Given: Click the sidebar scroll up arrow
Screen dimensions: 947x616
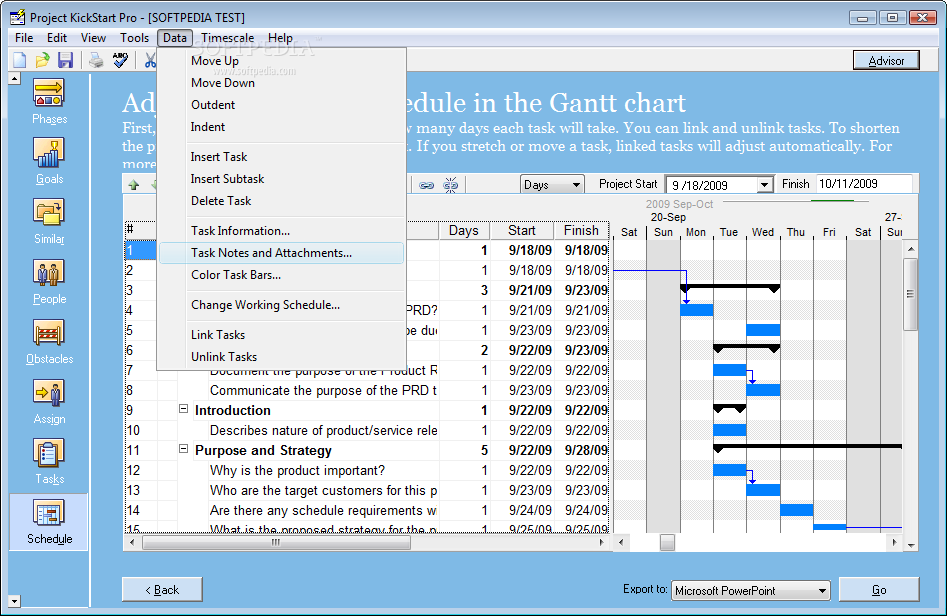Looking at the screenshot, I should click(x=14, y=79).
